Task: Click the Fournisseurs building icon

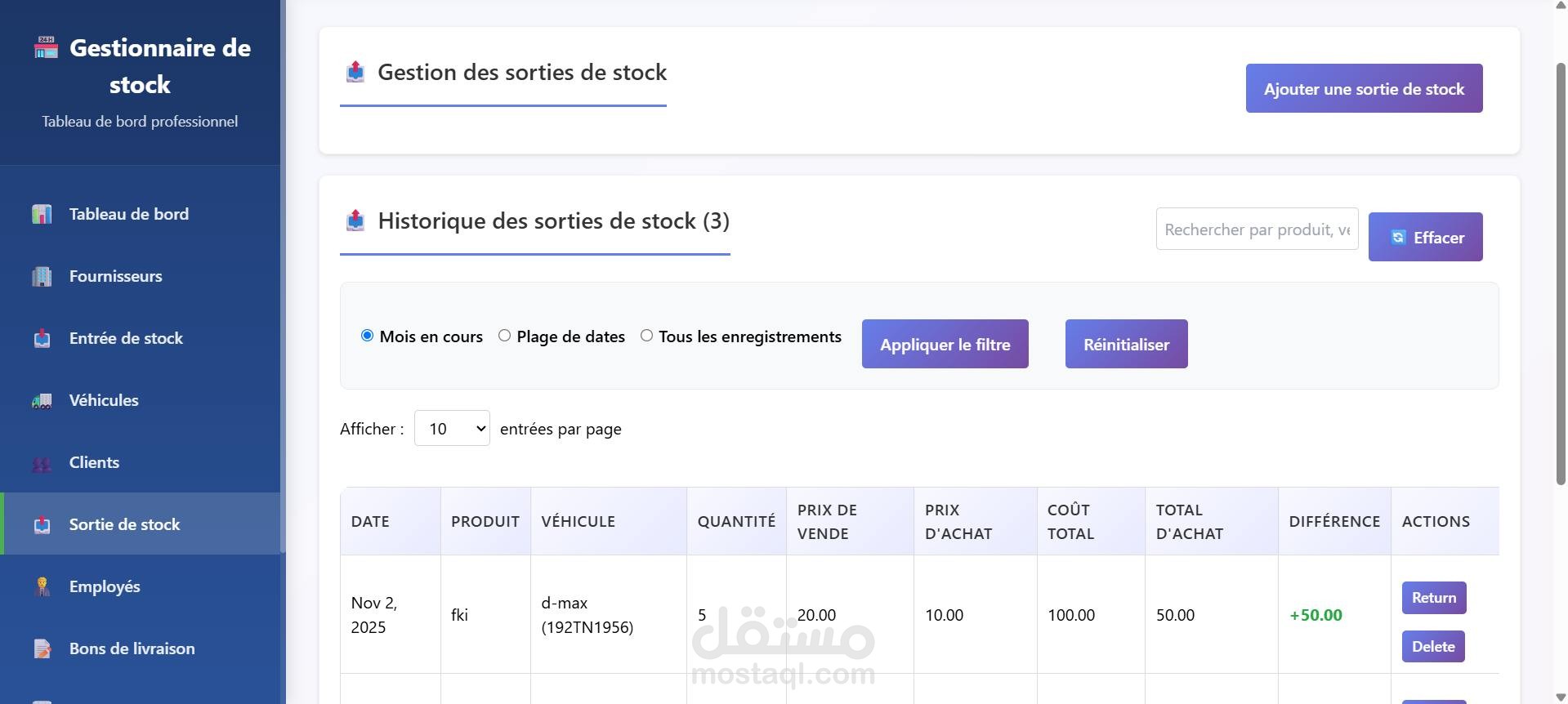Action: pos(42,276)
